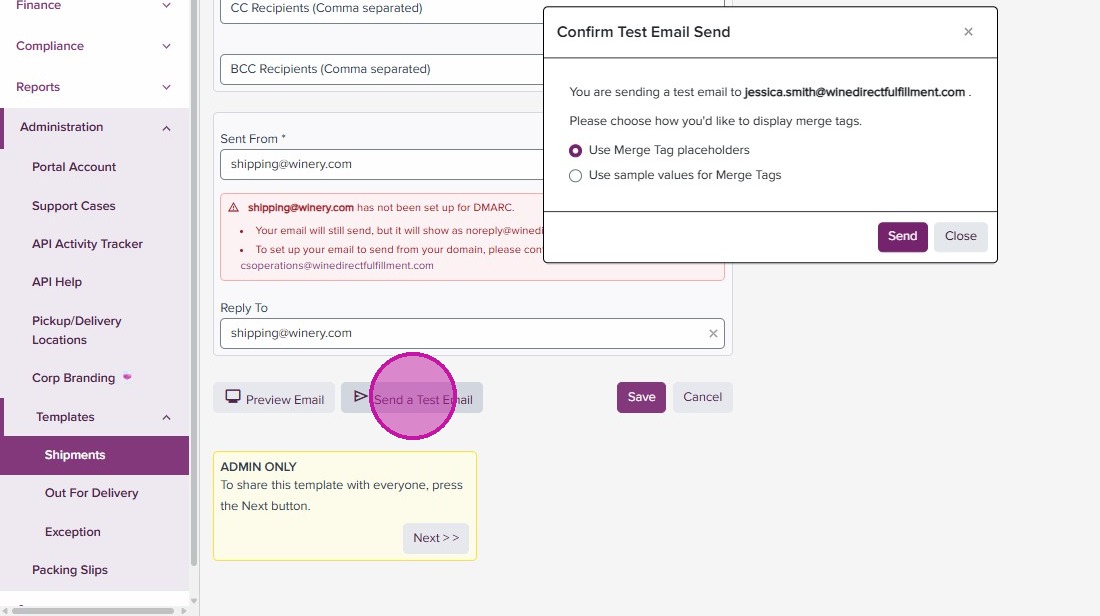The image size is (1100, 616).
Task: Go to Out For Delivery templates
Action: coord(91,493)
